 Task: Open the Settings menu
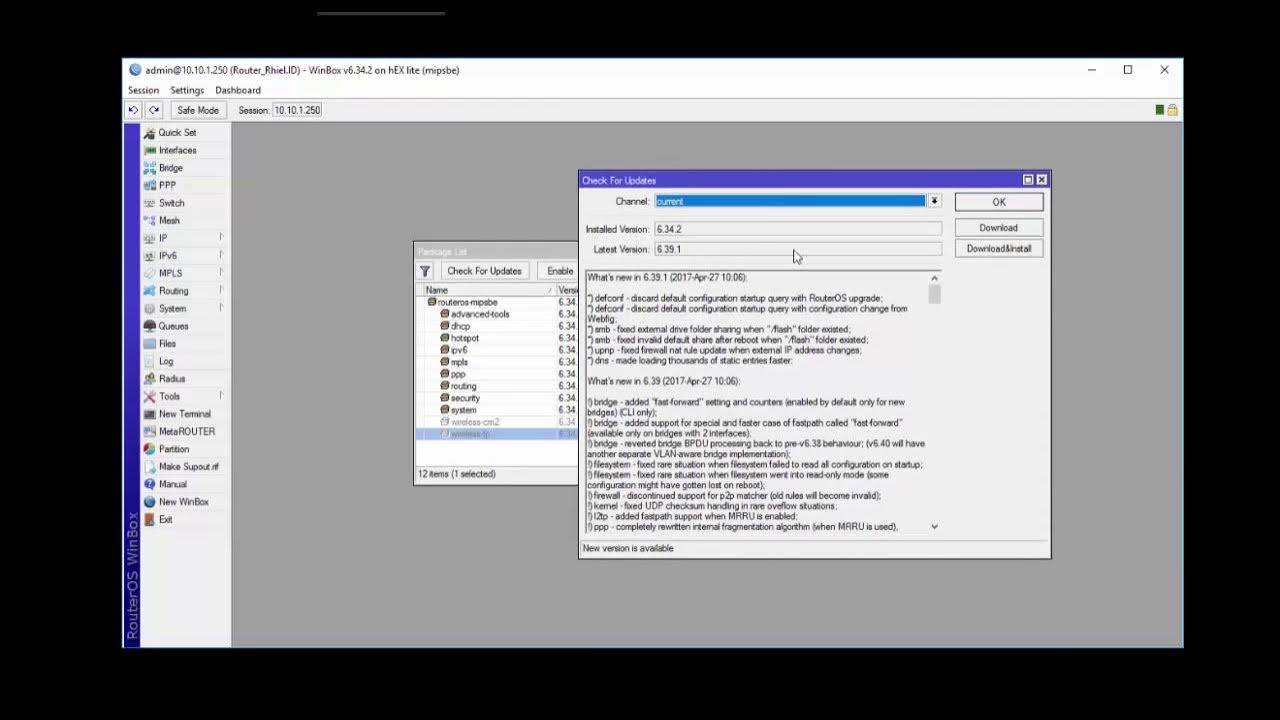187,90
